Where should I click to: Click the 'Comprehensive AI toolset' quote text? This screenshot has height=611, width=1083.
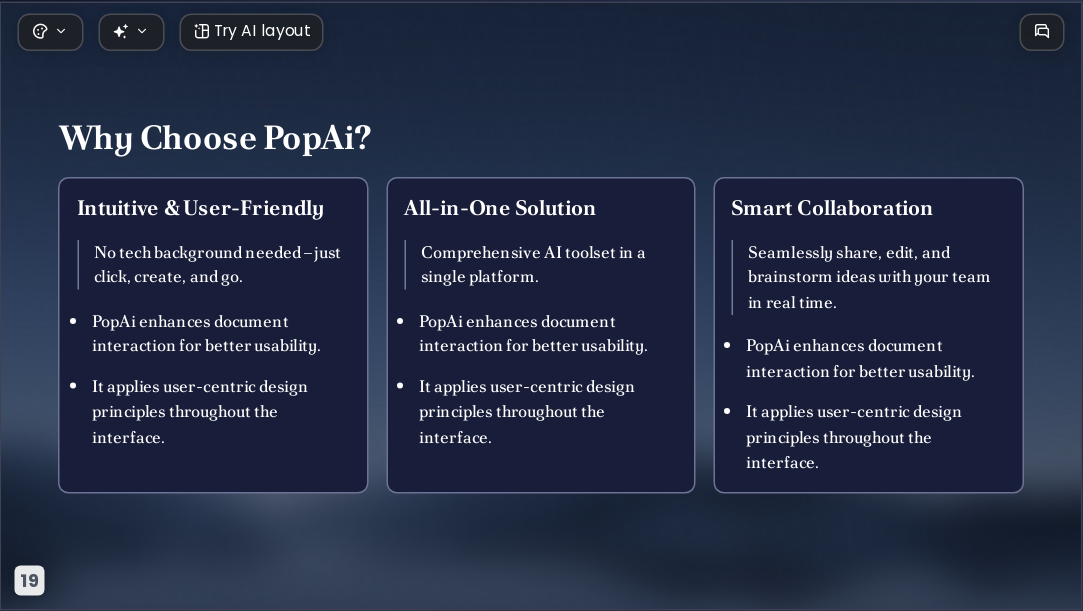(x=533, y=264)
